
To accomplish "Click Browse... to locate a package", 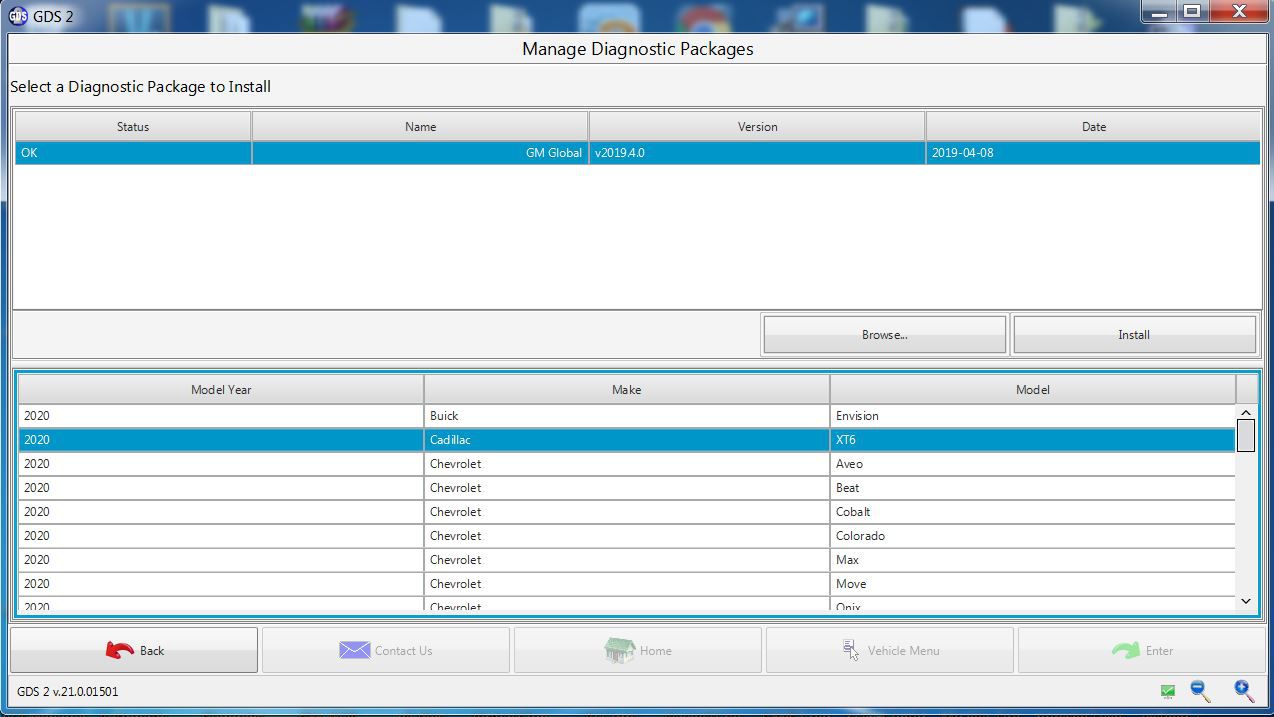I will (x=885, y=335).
